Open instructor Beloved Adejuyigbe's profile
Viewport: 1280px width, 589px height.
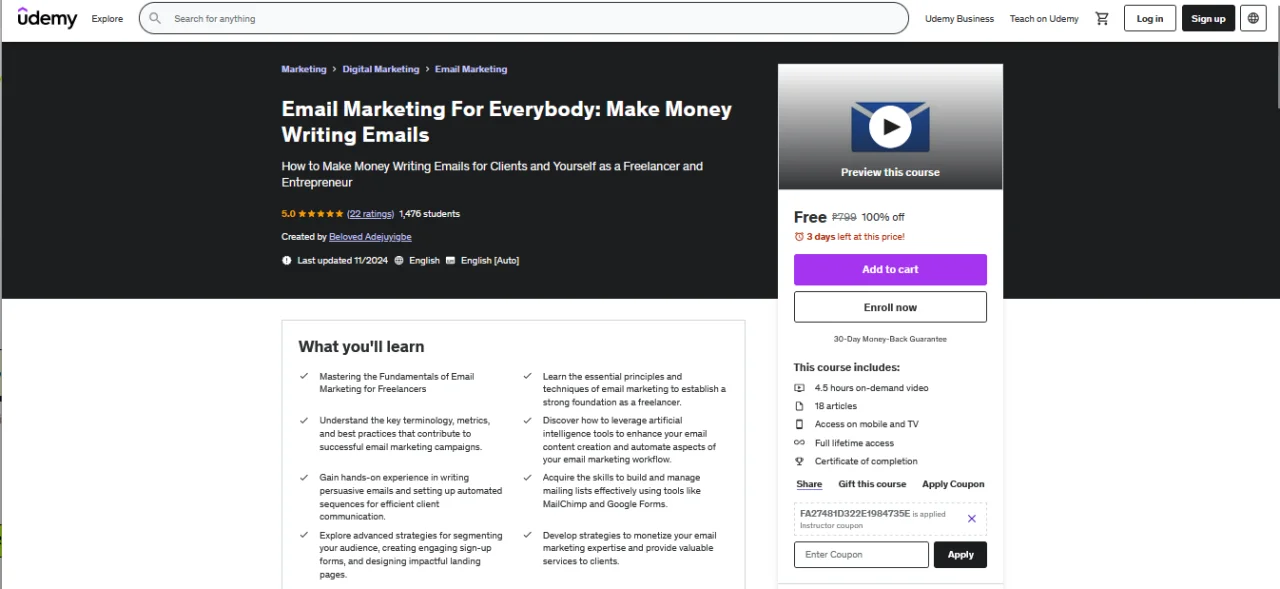[370, 237]
